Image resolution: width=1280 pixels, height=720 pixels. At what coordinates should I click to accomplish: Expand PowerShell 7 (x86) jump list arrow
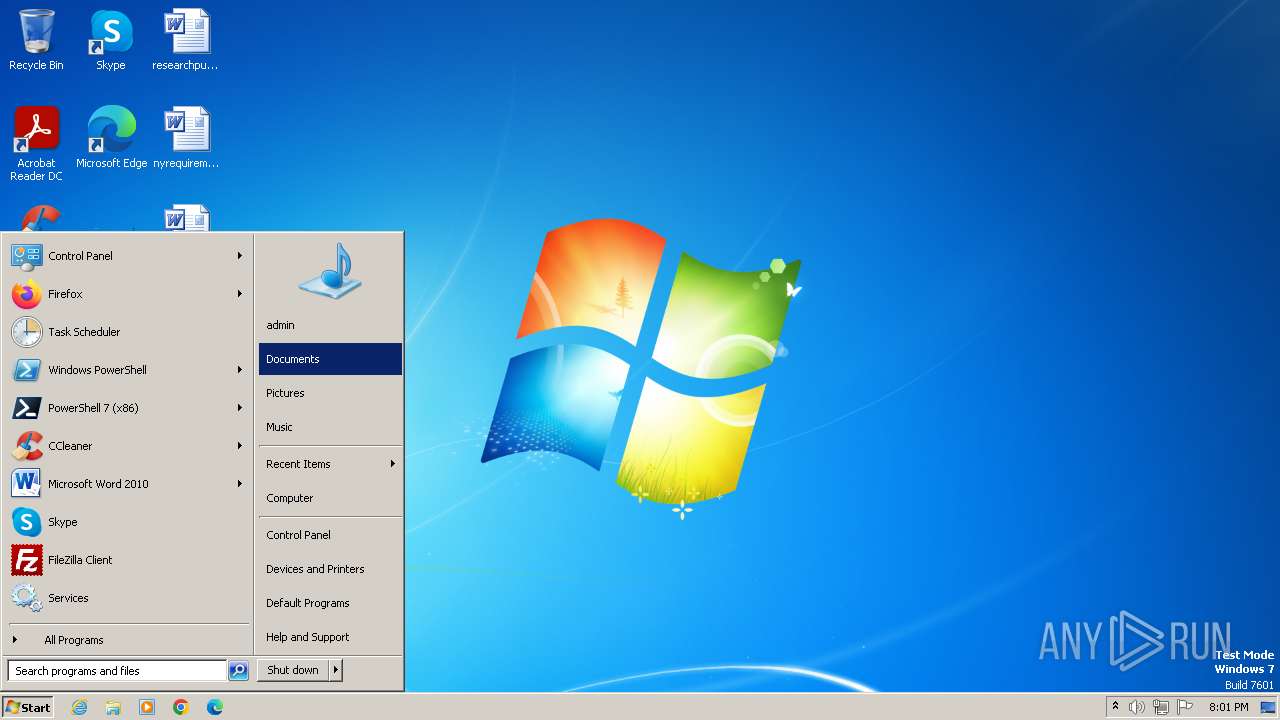(x=240, y=408)
